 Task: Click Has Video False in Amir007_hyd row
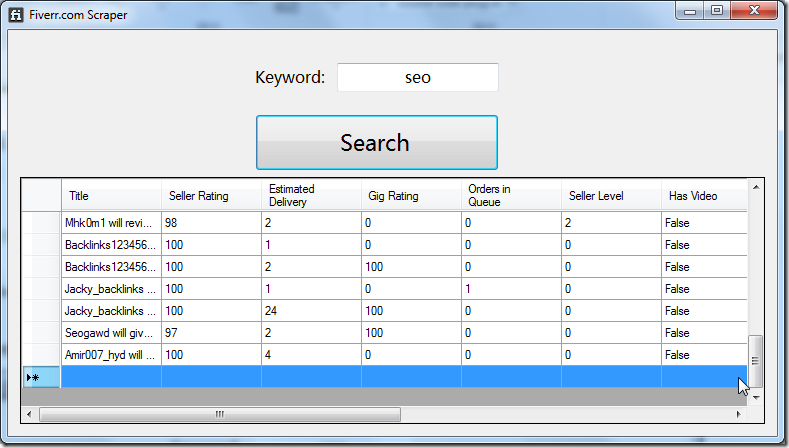pyautogui.click(x=704, y=355)
